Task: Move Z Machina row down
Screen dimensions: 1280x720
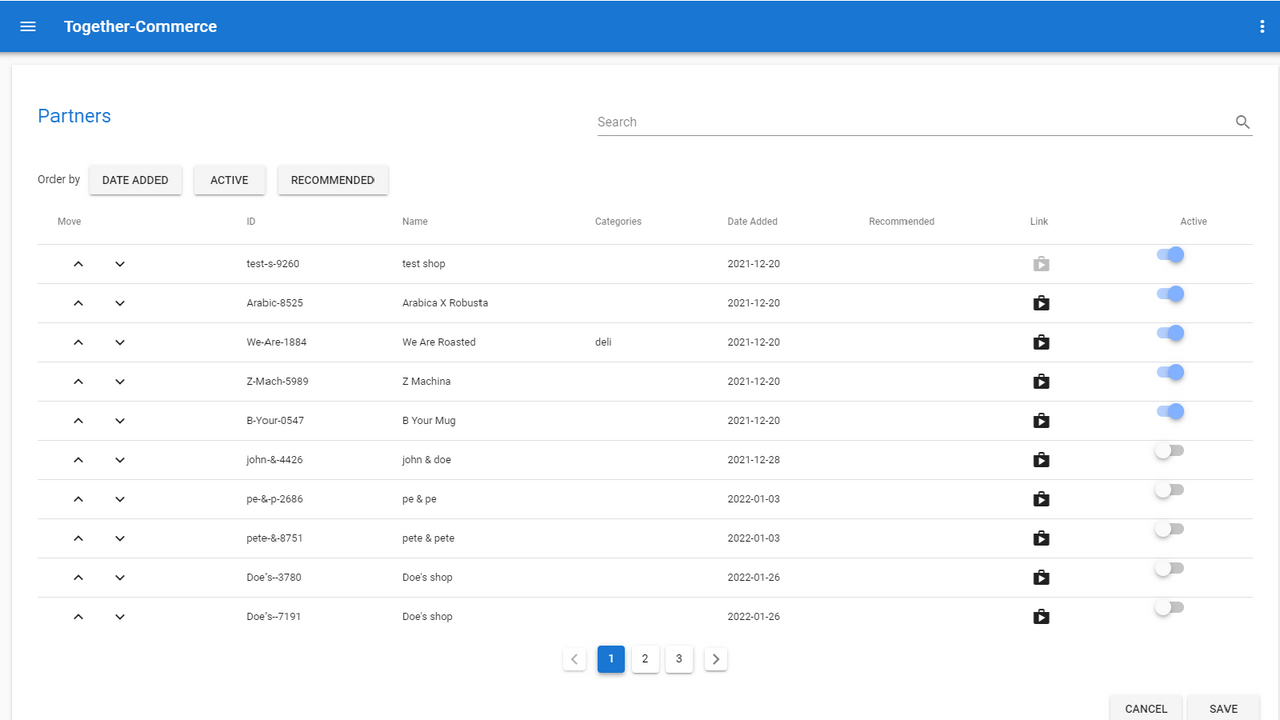Action: 120,381
